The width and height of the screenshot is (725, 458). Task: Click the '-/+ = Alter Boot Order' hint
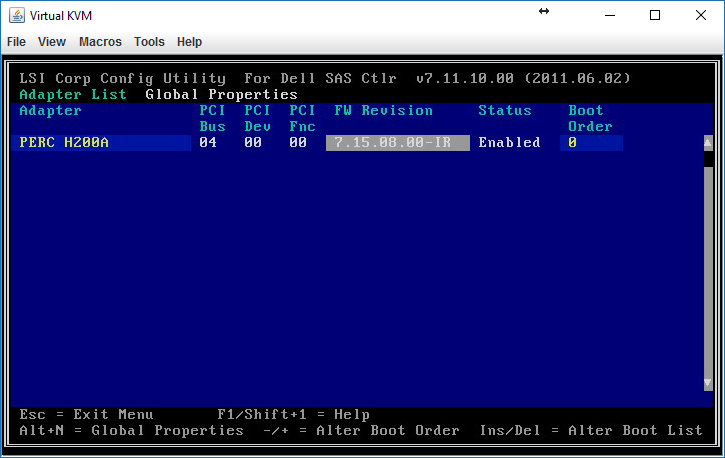tap(361, 430)
